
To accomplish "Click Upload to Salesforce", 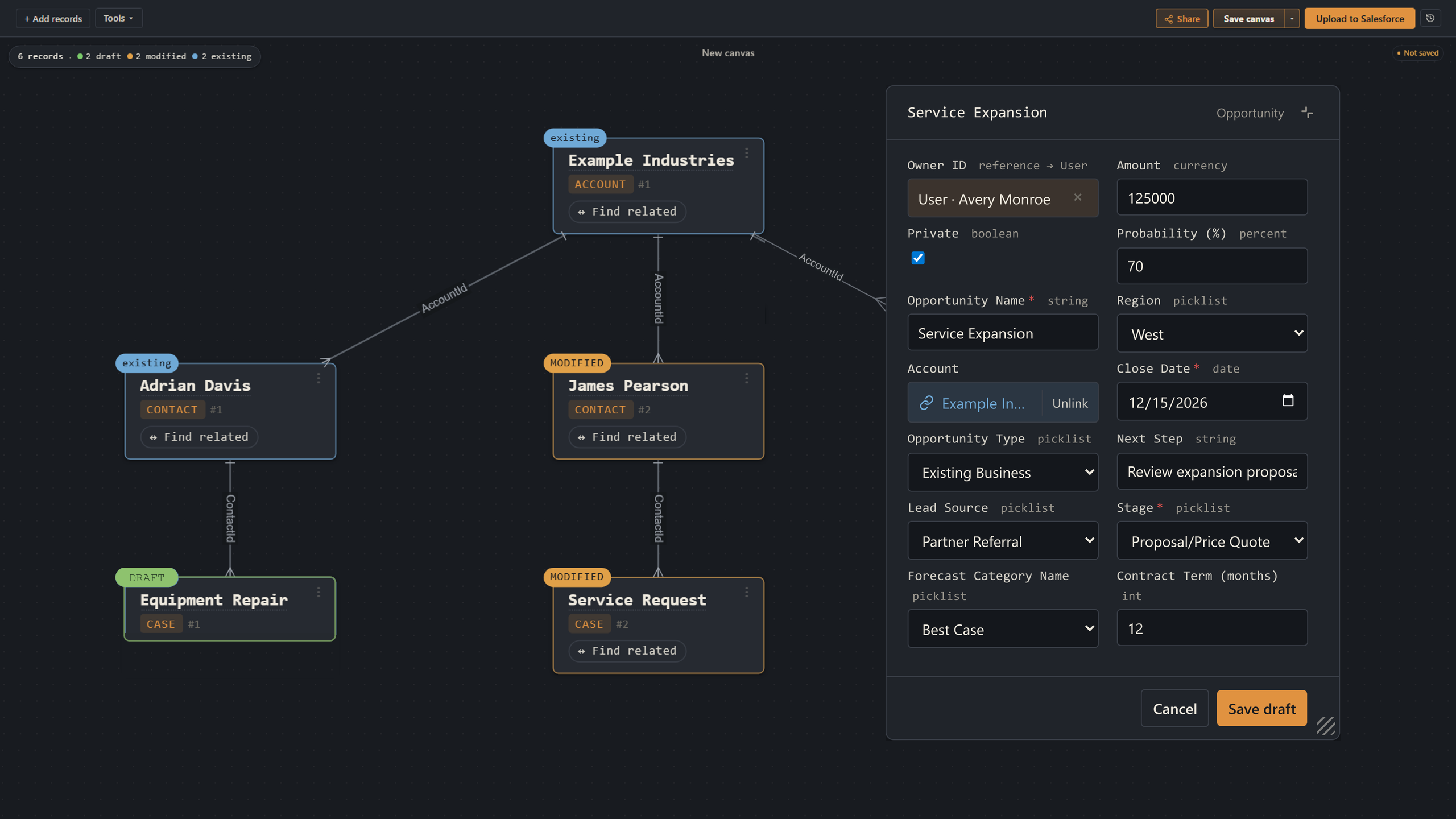I will pos(1359,19).
